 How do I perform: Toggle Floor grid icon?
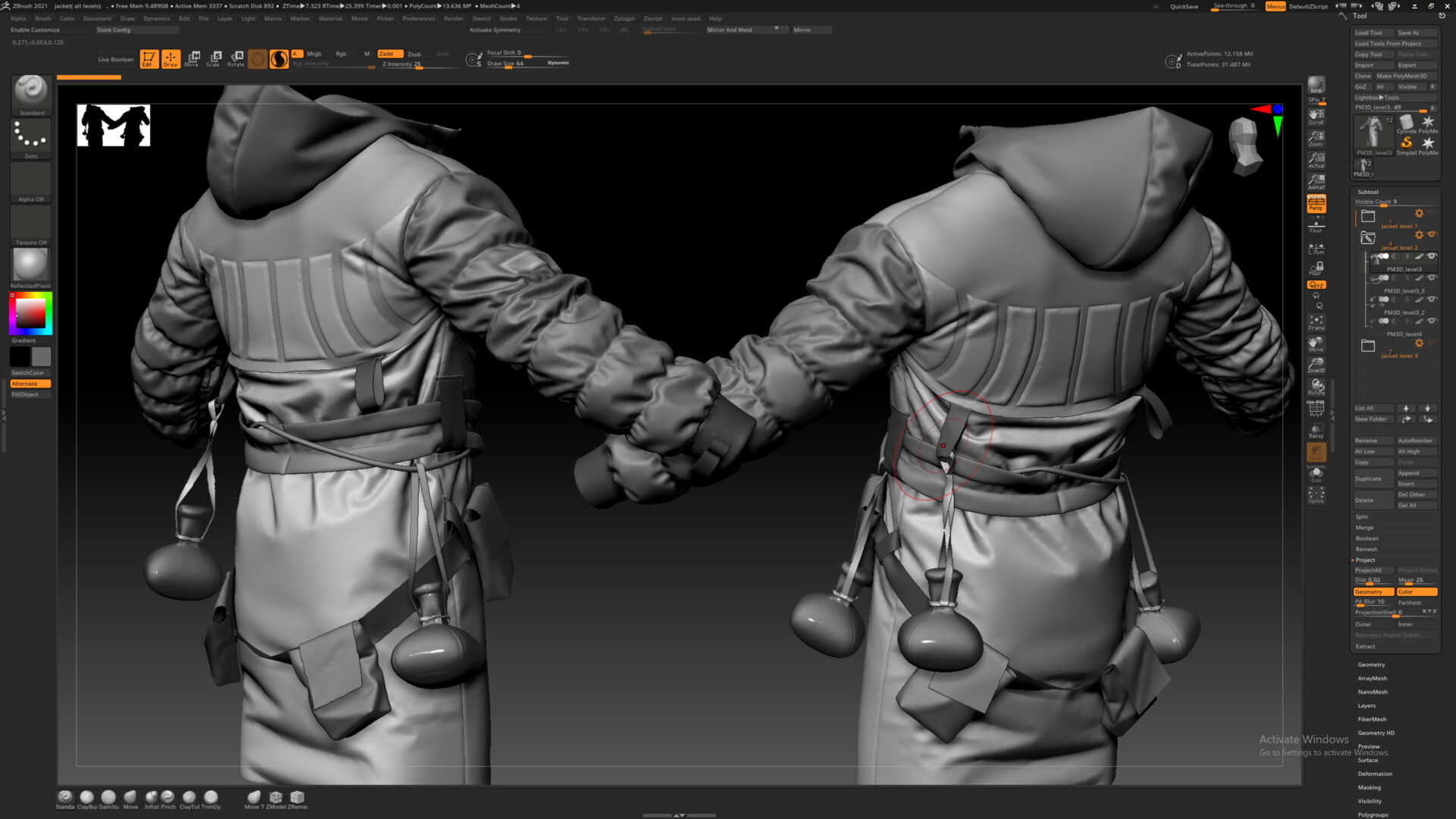coord(1316,226)
